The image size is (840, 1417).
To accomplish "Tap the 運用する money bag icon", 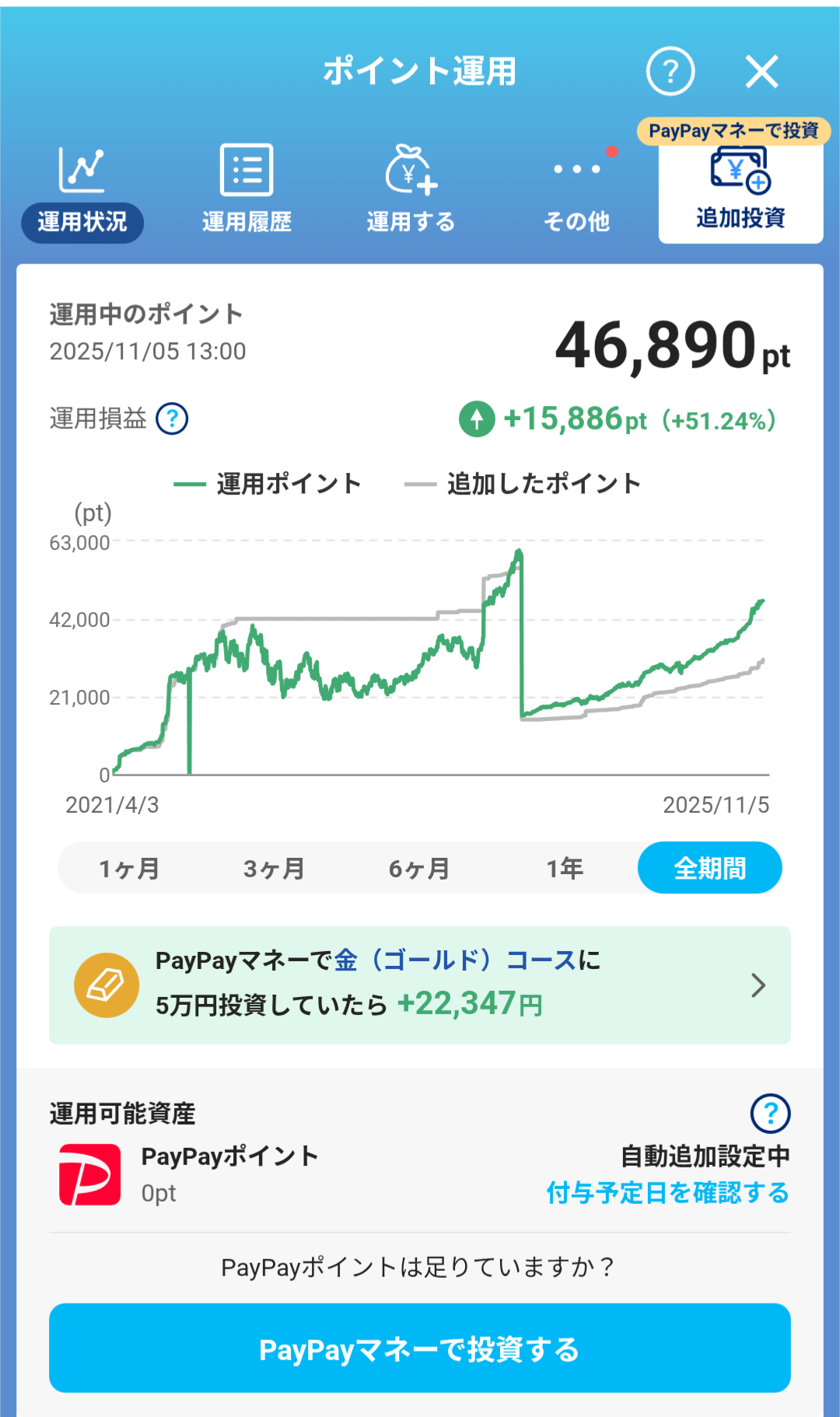I will (411, 170).
